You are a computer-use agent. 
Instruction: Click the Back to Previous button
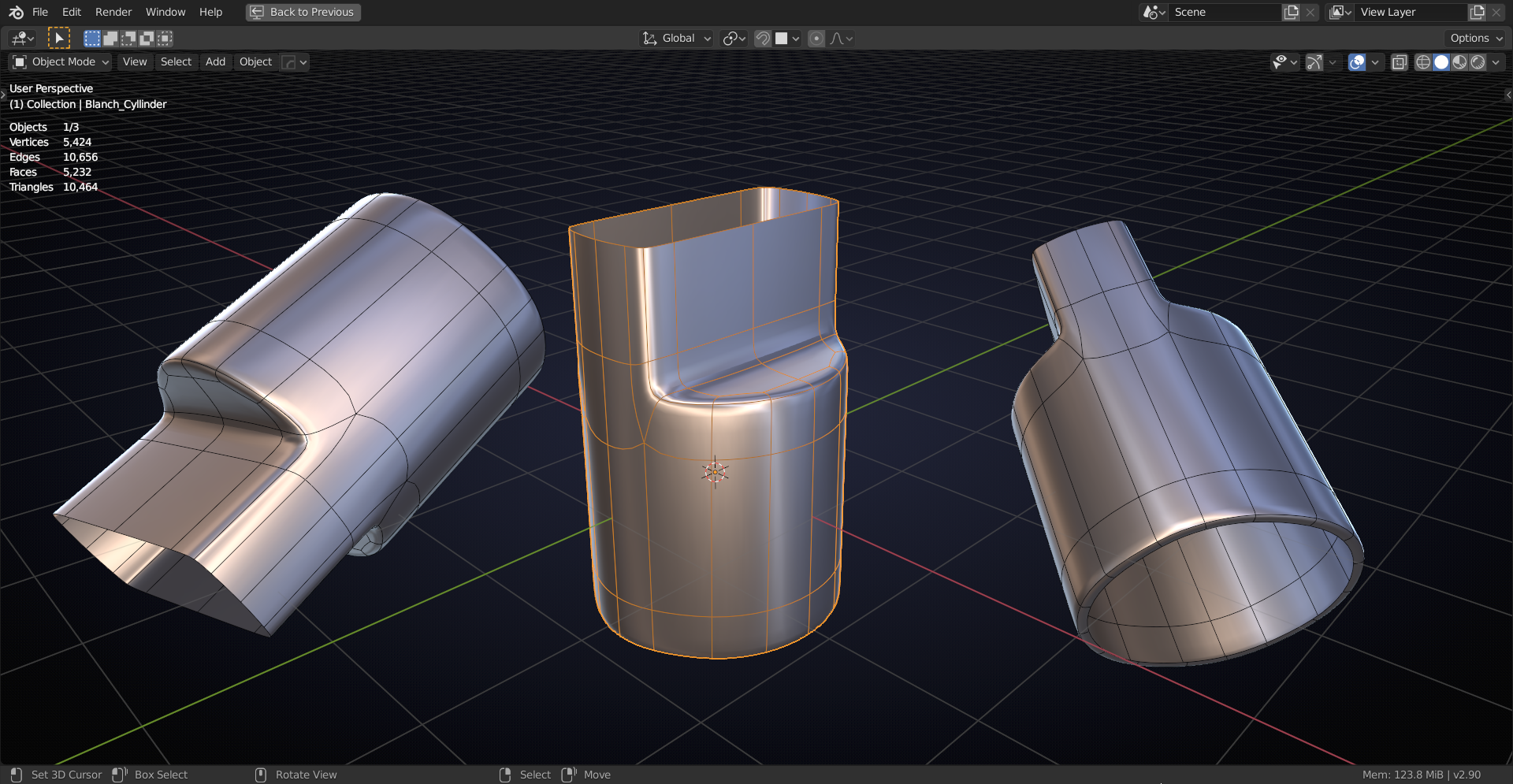click(x=303, y=12)
